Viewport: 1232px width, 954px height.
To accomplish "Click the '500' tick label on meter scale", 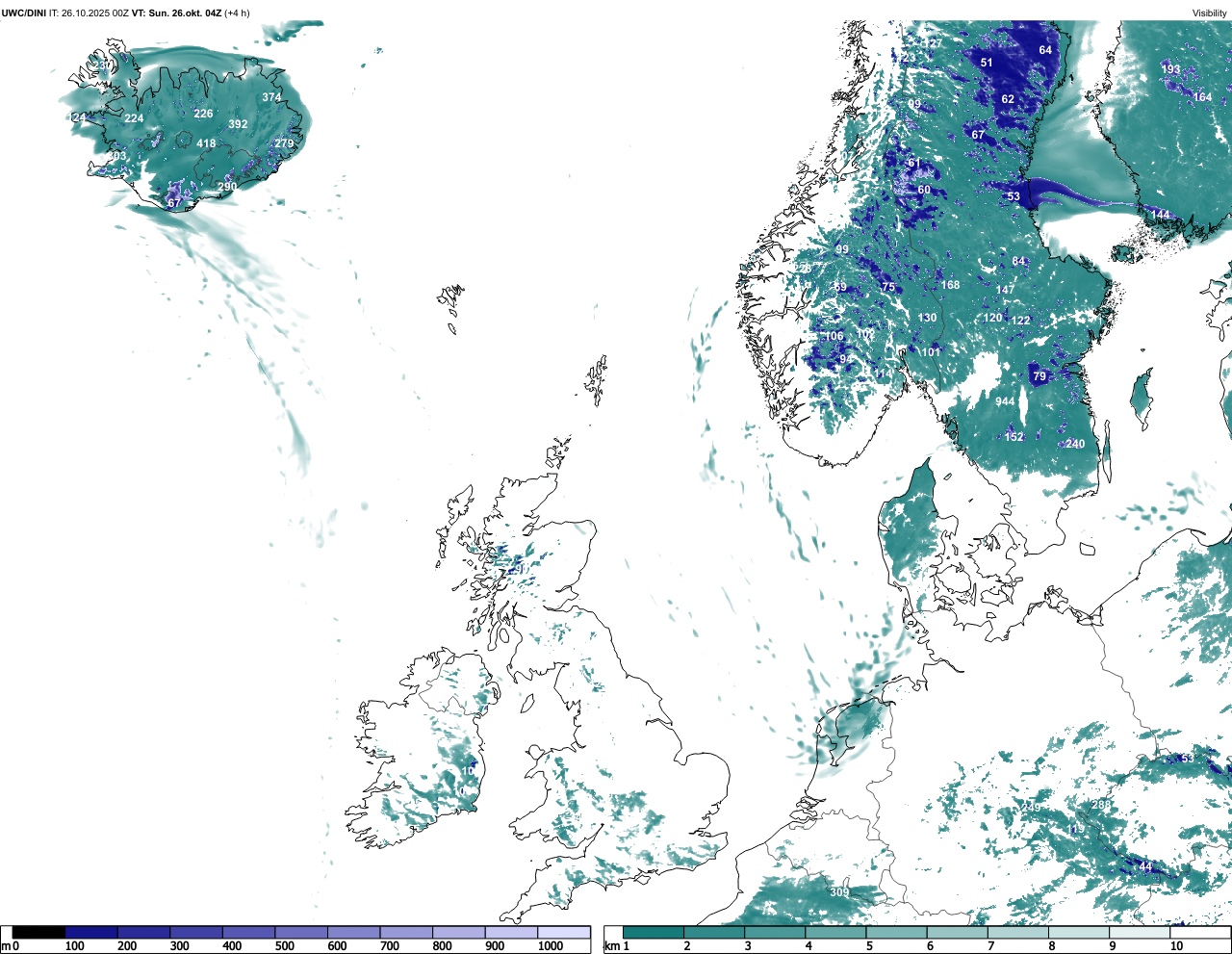I will (x=285, y=946).
